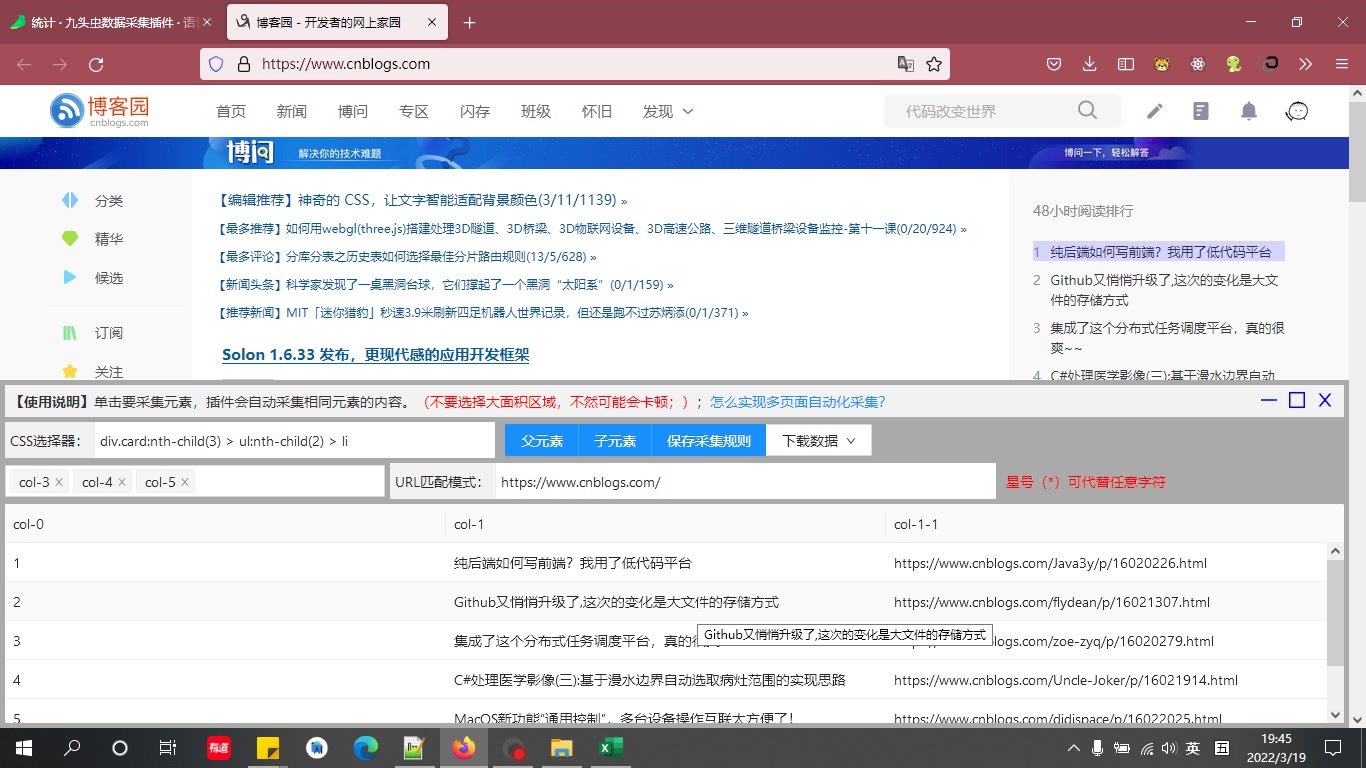Write a new post with the pencil icon
The image size is (1366, 768).
pyautogui.click(x=1155, y=111)
